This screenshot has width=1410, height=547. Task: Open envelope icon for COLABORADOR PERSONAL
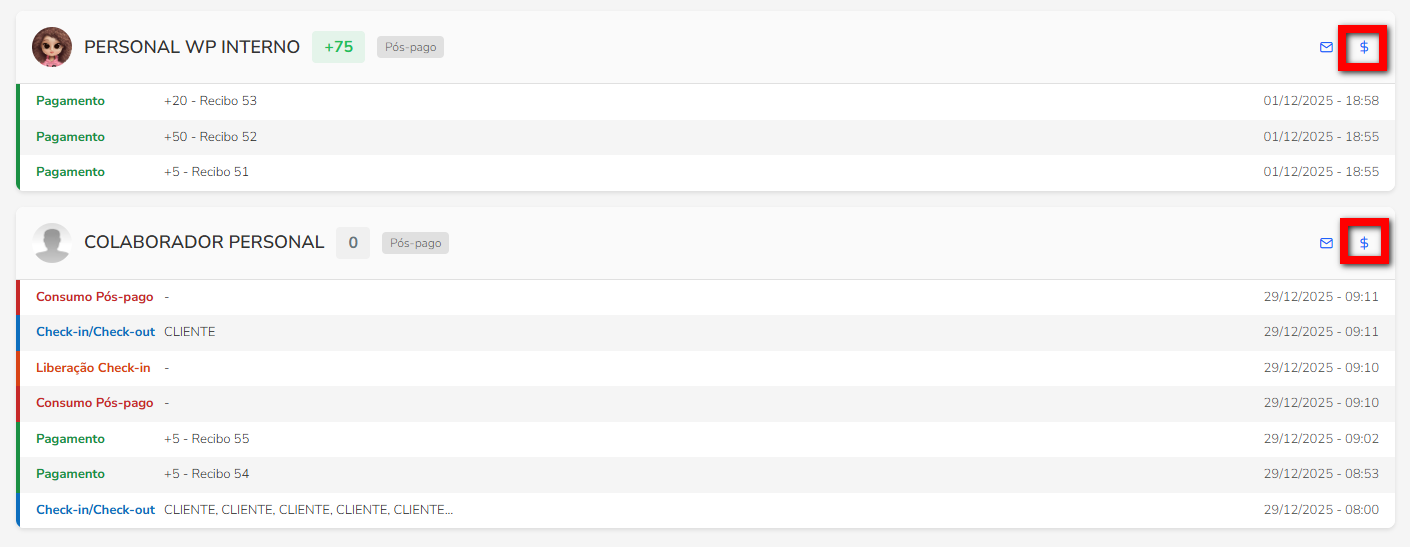1326,243
